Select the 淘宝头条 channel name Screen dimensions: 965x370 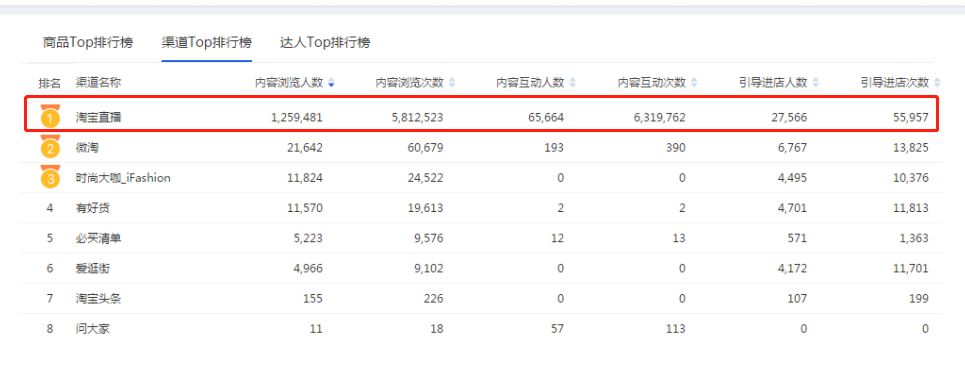[98, 299]
